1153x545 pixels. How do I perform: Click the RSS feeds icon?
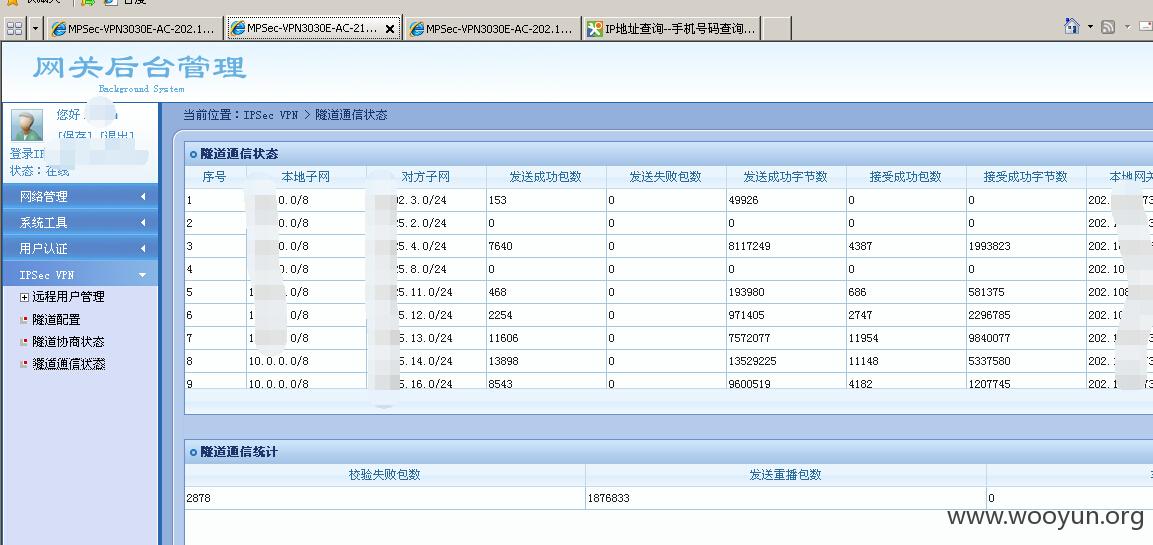pyautogui.click(x=1107, y=27)
